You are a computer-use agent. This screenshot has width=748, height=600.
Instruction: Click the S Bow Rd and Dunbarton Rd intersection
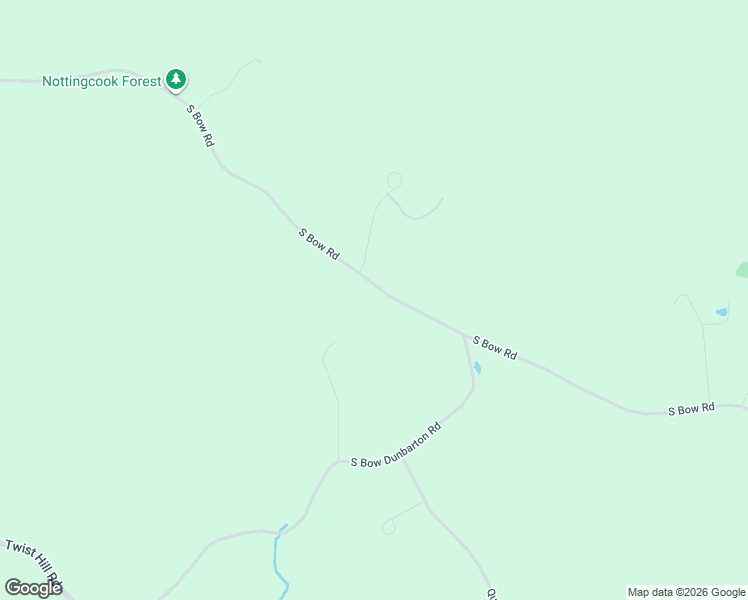pos(465,336)
